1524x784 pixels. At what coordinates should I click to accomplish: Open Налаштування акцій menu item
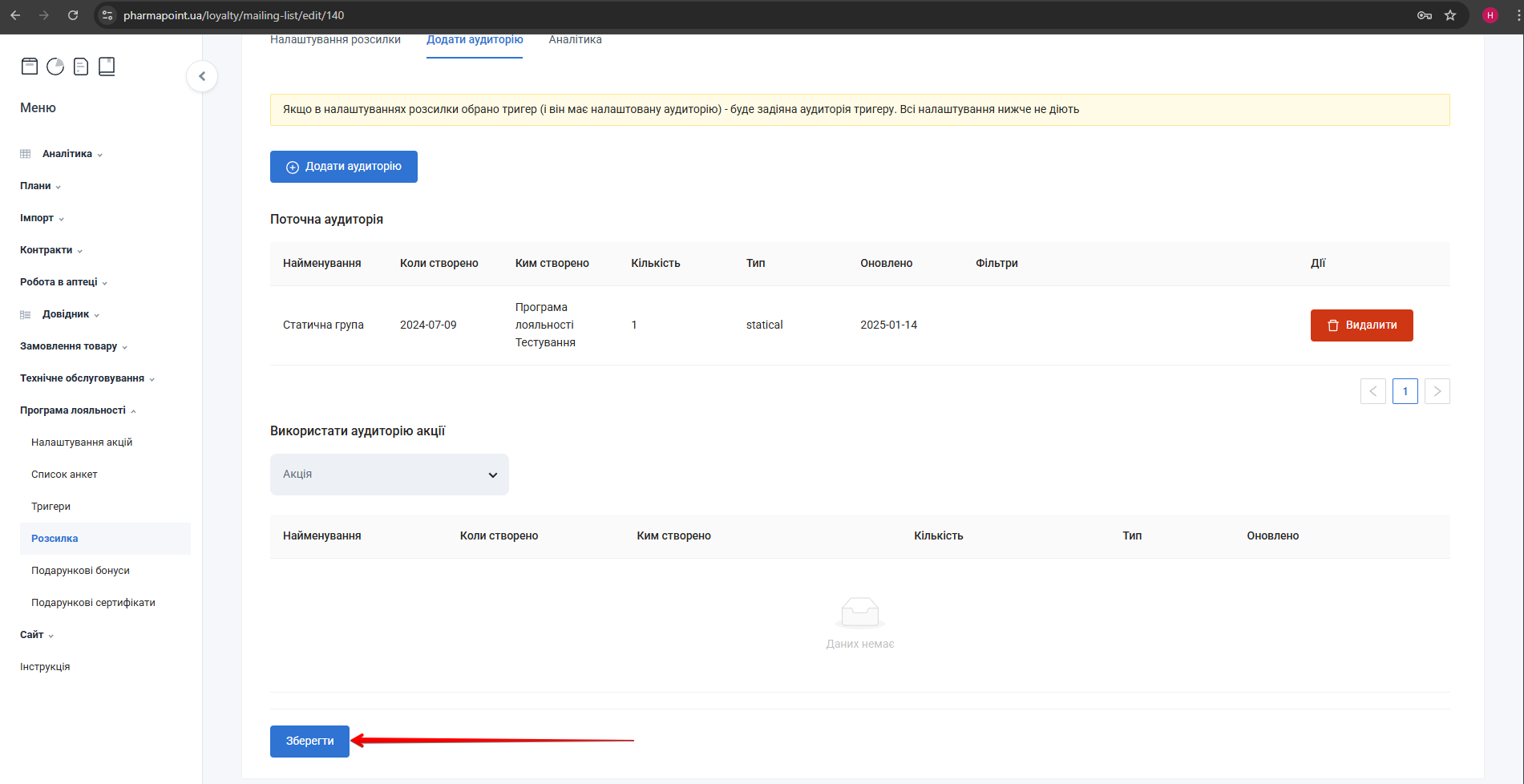(x=82, y=443)
